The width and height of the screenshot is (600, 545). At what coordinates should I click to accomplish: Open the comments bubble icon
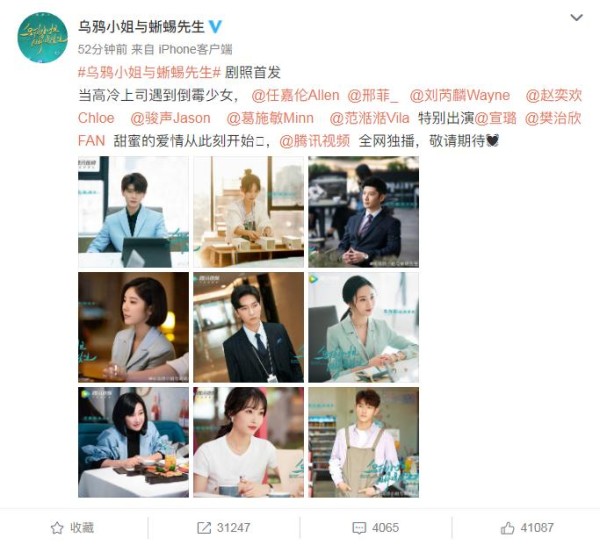(359, 528)
